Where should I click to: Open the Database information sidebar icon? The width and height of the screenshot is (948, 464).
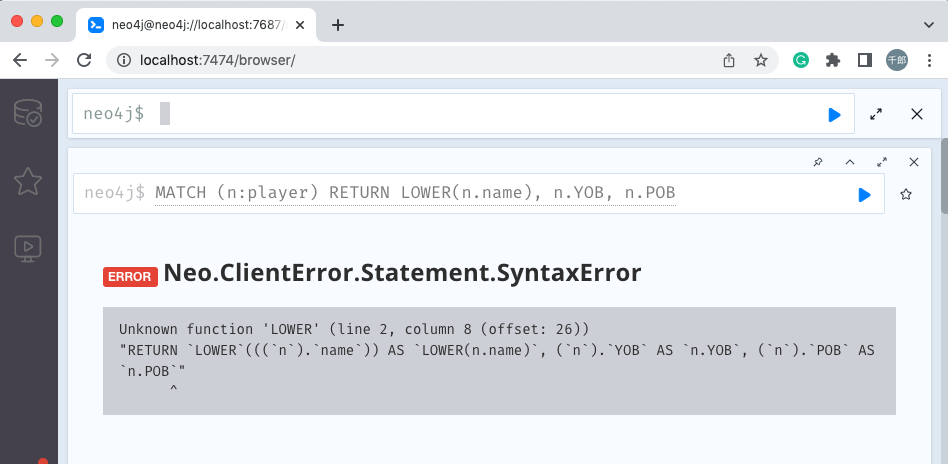28,113
